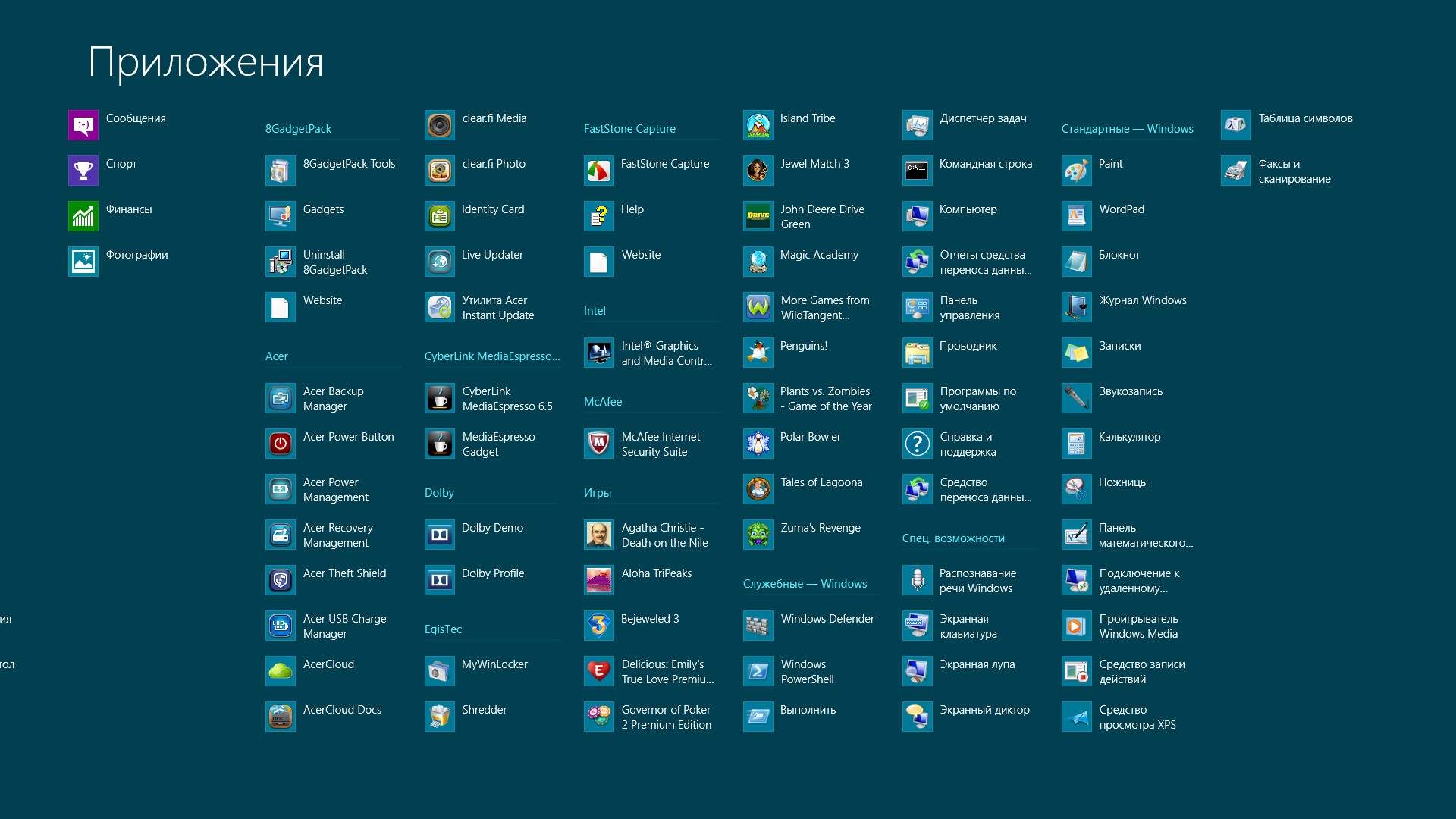Start Windows PowerShell icon
Viewport: 1456px width, 819px height.
tap(758, 671)
